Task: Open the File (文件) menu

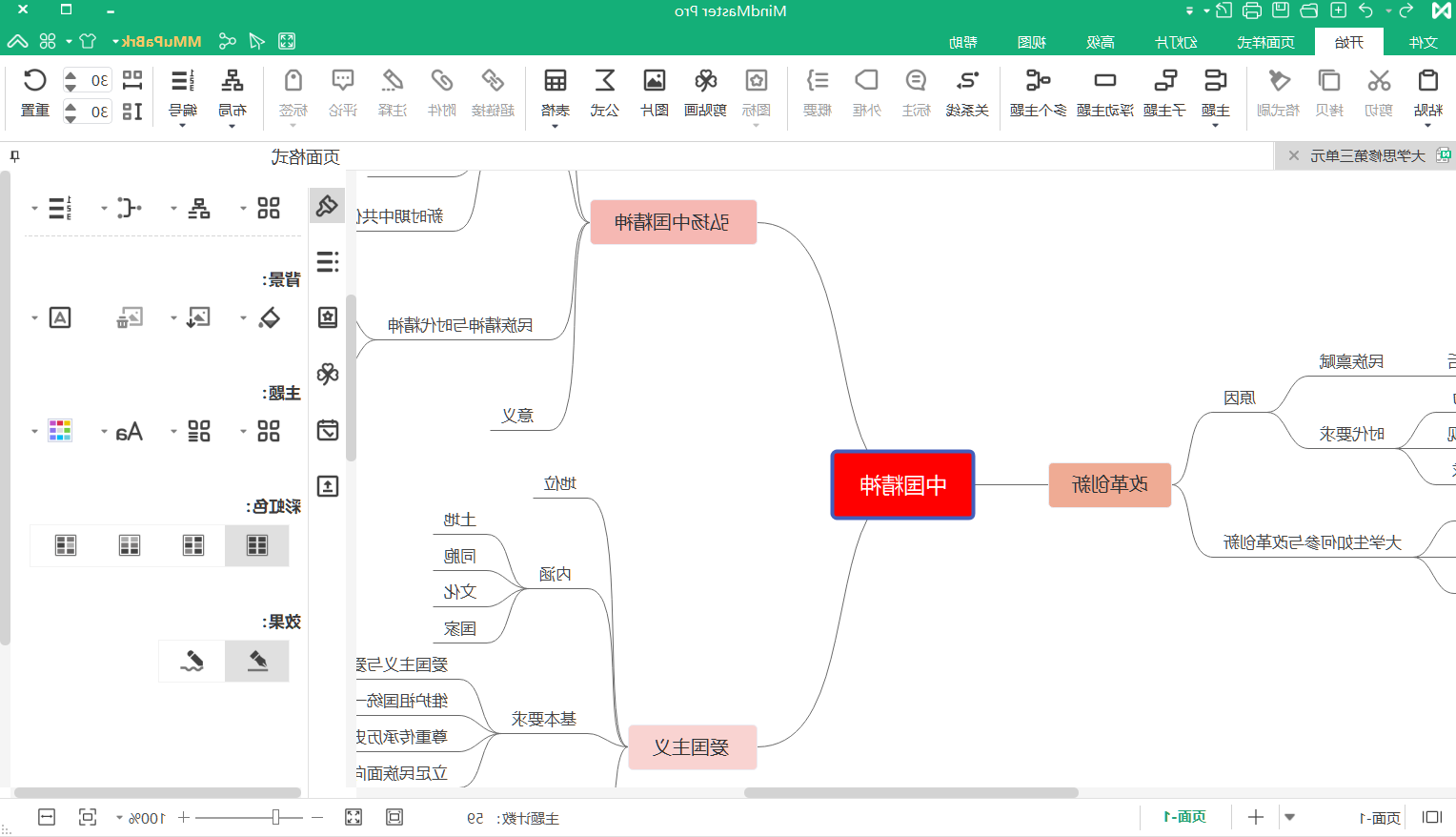Action: (1424, 42)
